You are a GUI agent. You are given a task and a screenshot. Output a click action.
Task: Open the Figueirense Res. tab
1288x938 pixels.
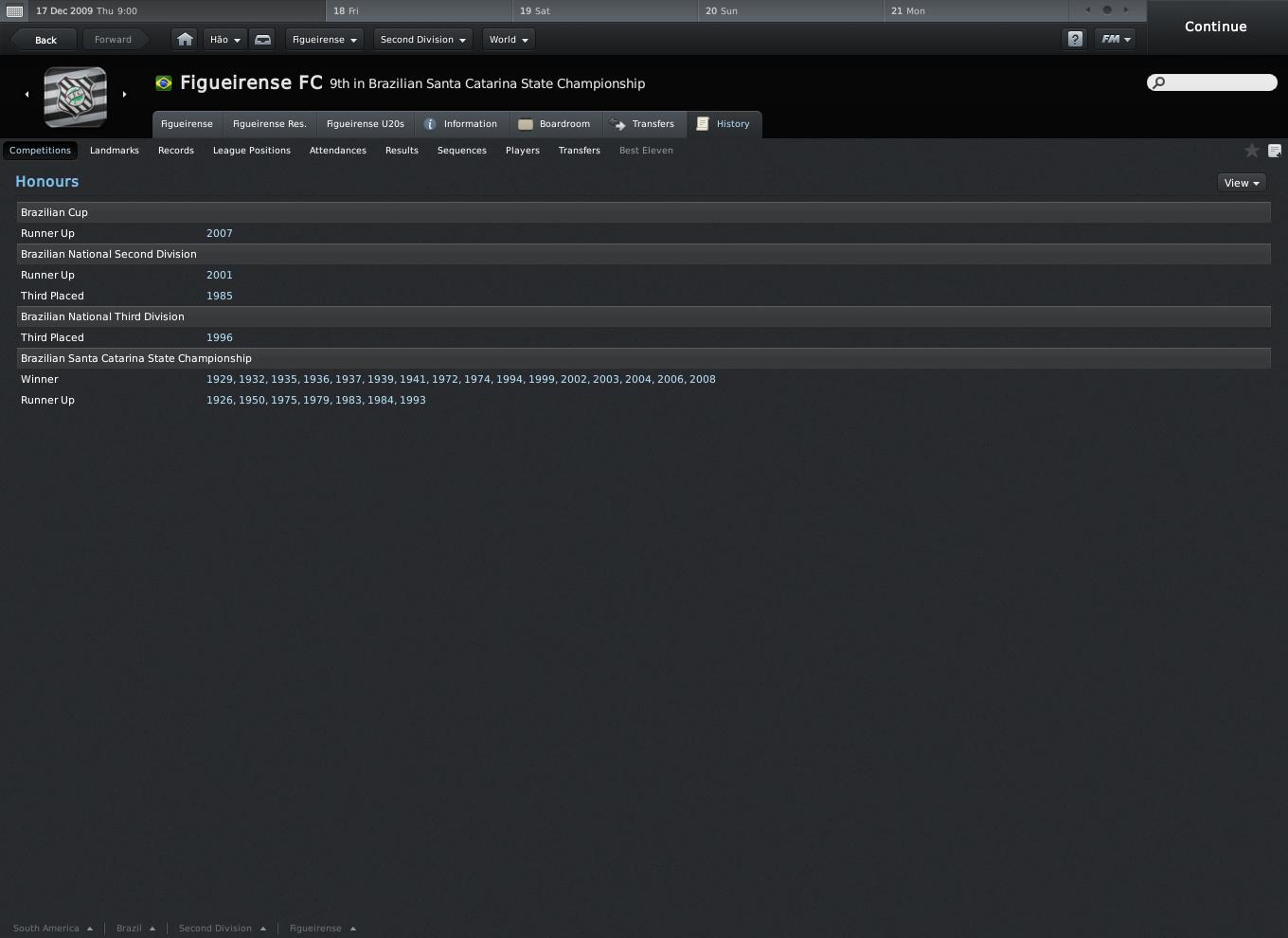(x=270, y=124)
